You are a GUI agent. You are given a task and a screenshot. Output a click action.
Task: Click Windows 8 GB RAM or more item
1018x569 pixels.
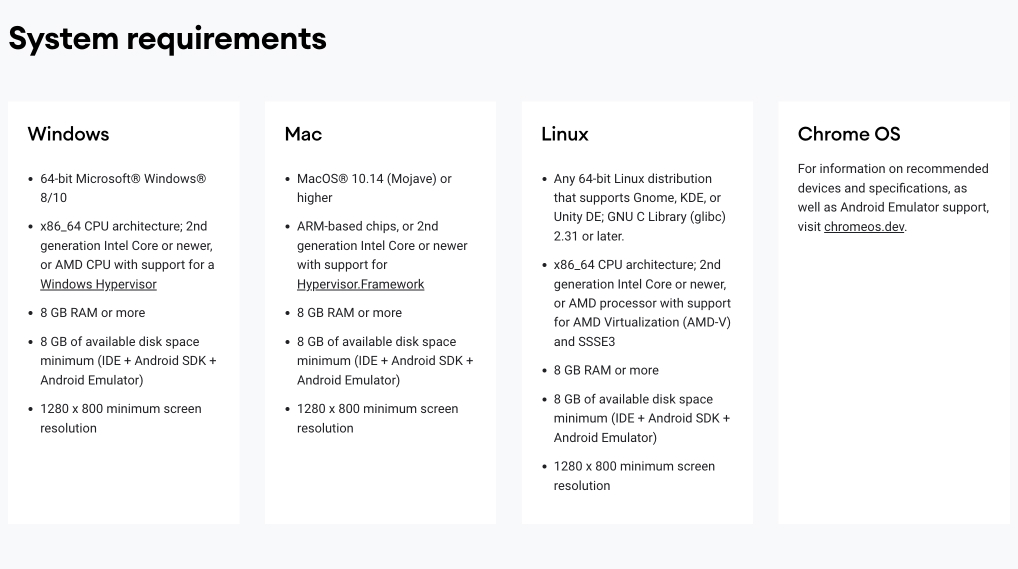tap(93, 312)
